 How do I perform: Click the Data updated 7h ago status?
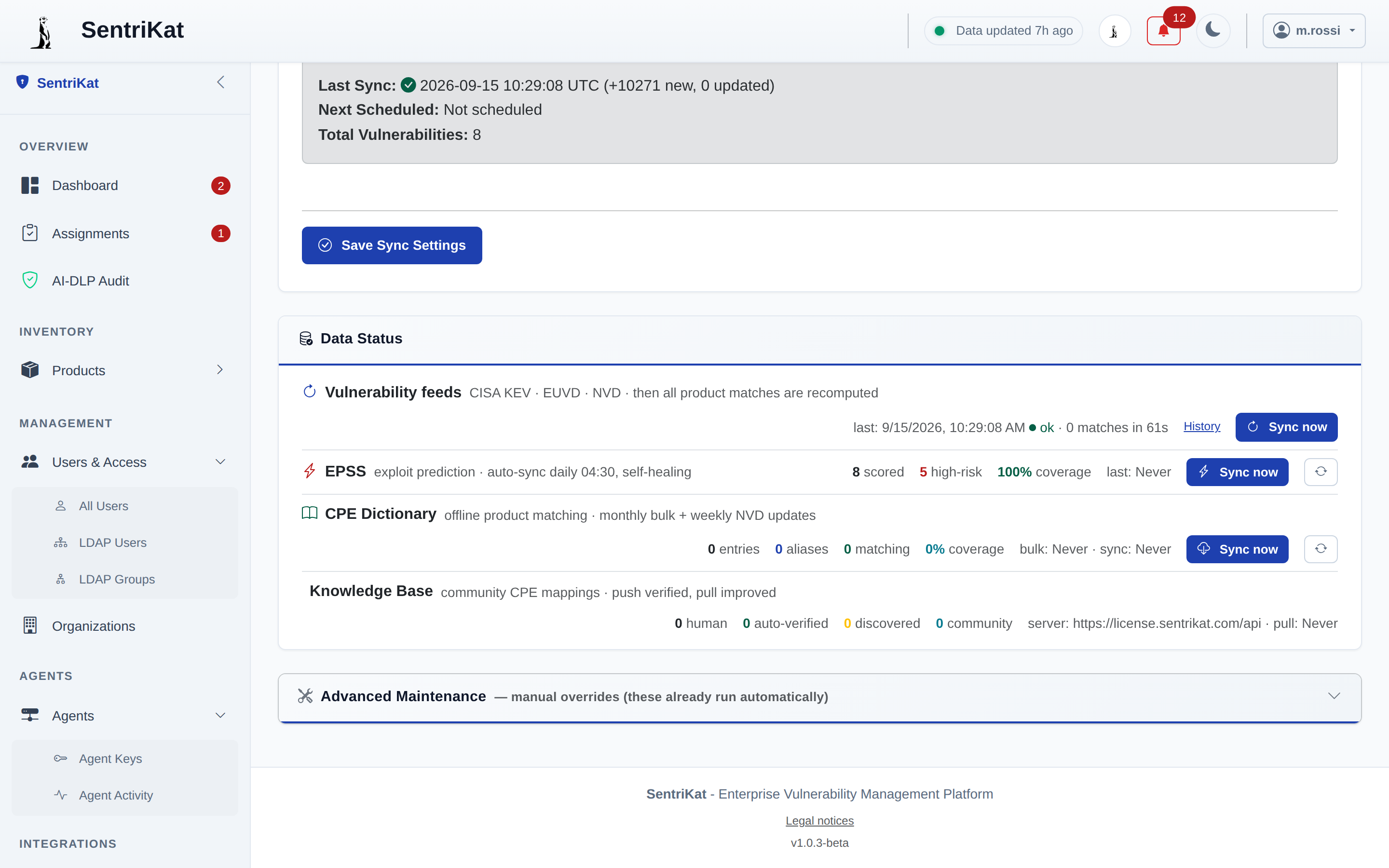(1003, 31)
